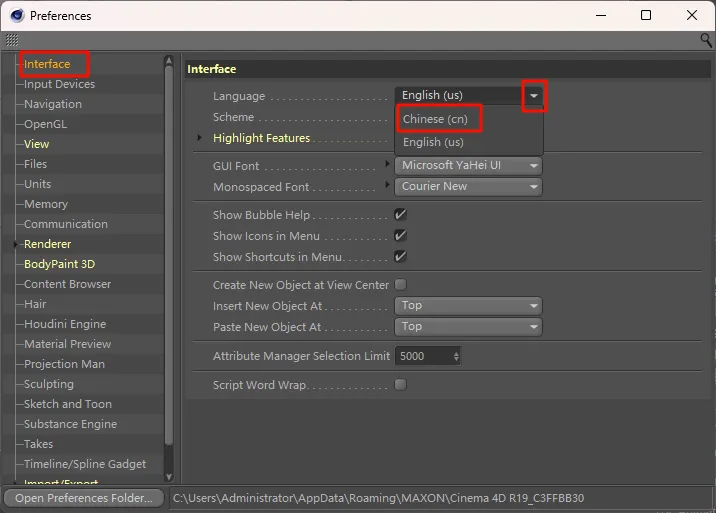Select Material Preview category
The height and width of the screenshot is (513, 716).
click(68, 344)
